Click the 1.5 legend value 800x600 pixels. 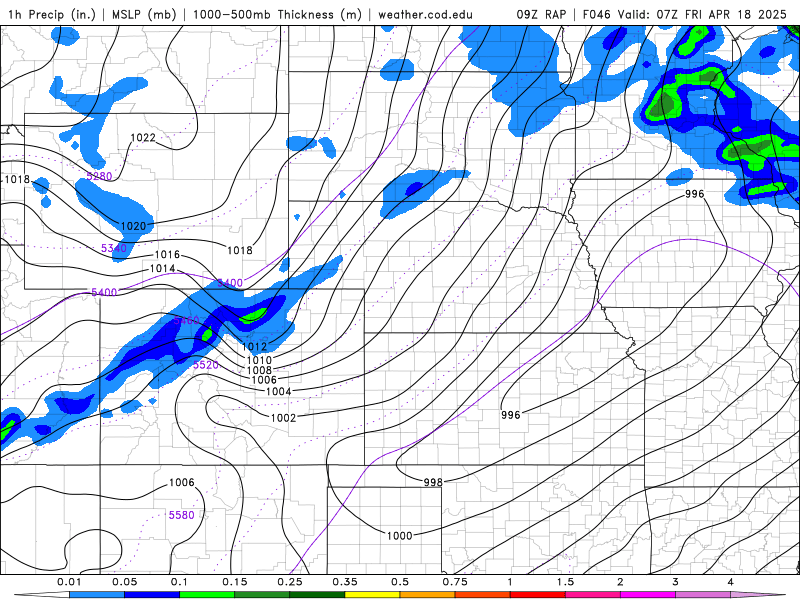coord(565,582)
